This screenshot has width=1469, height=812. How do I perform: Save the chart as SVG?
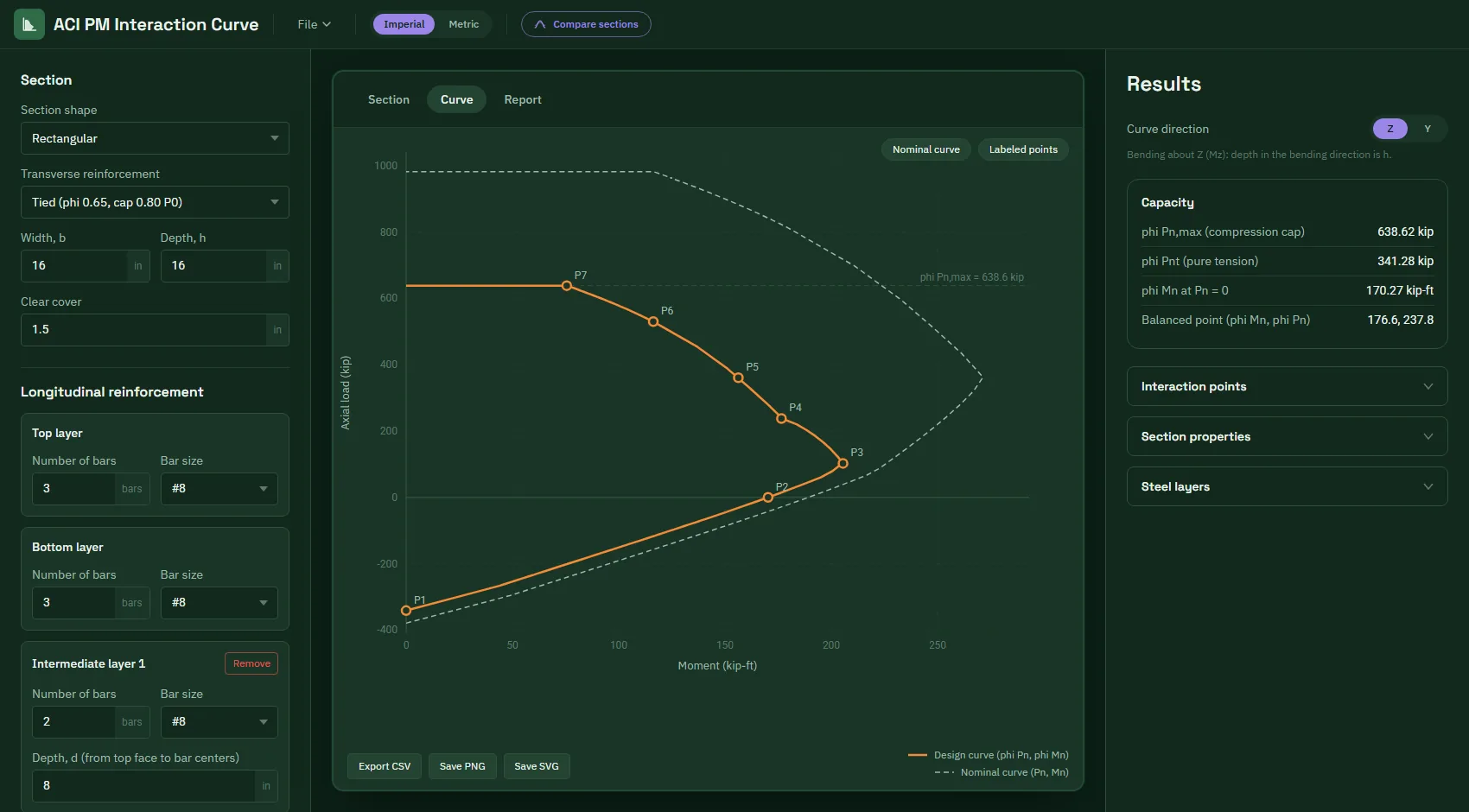point(537,766)
